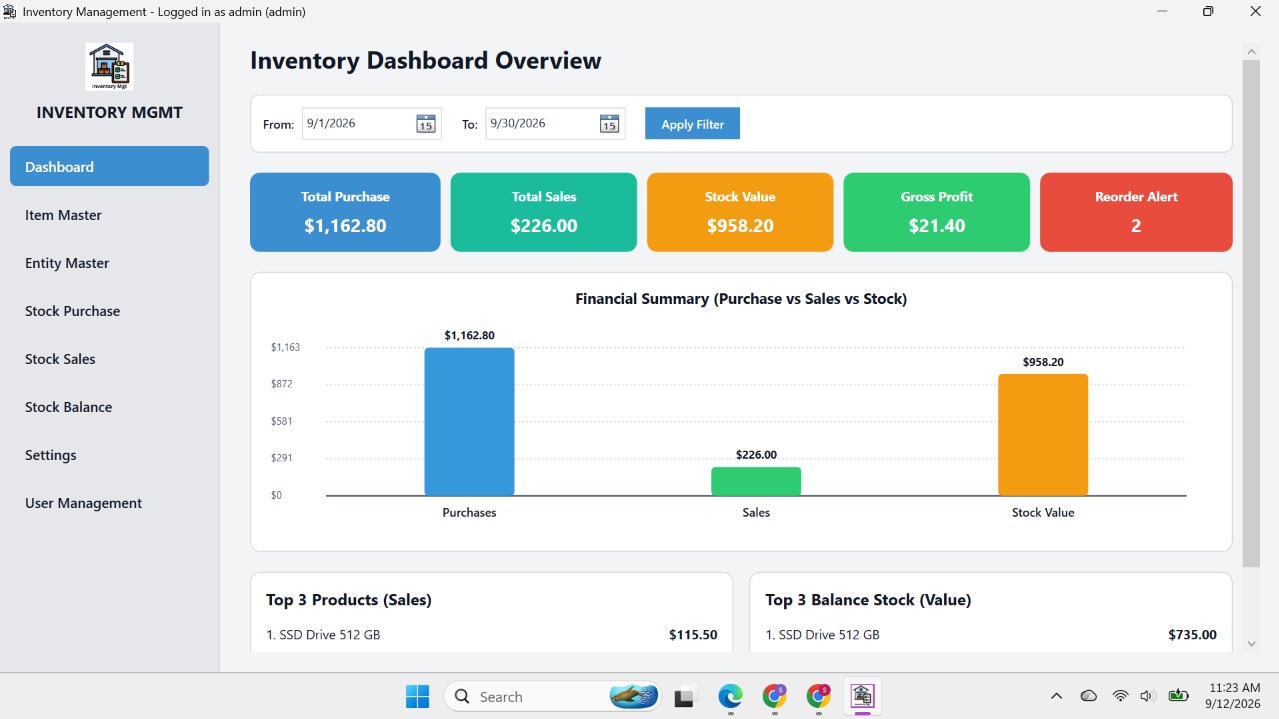The image size is (1279, 719).
Task: Open Stock Balance page
Action: [109, 407]
